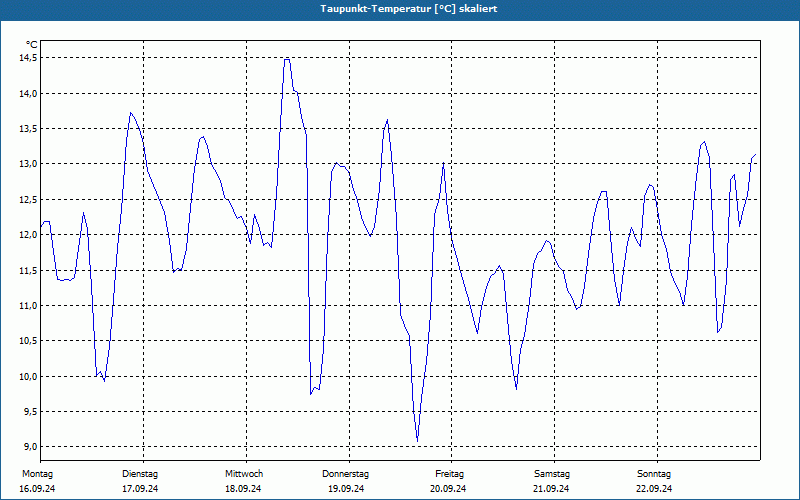Click the 14,5 y-axis value
Screen dimensions: 800x500
point(28,58)
